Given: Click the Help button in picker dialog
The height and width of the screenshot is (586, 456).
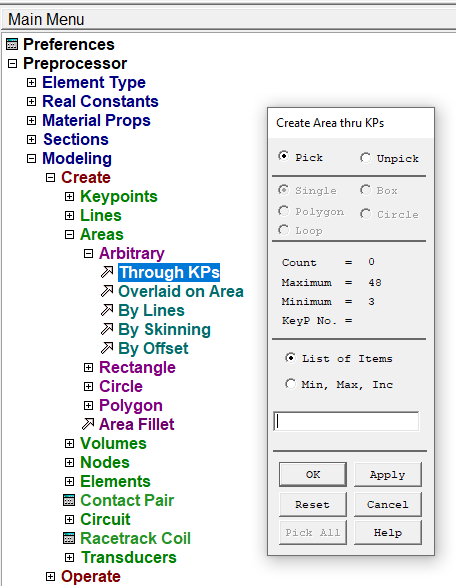Looking at the screenshot, I should point(388,533).
